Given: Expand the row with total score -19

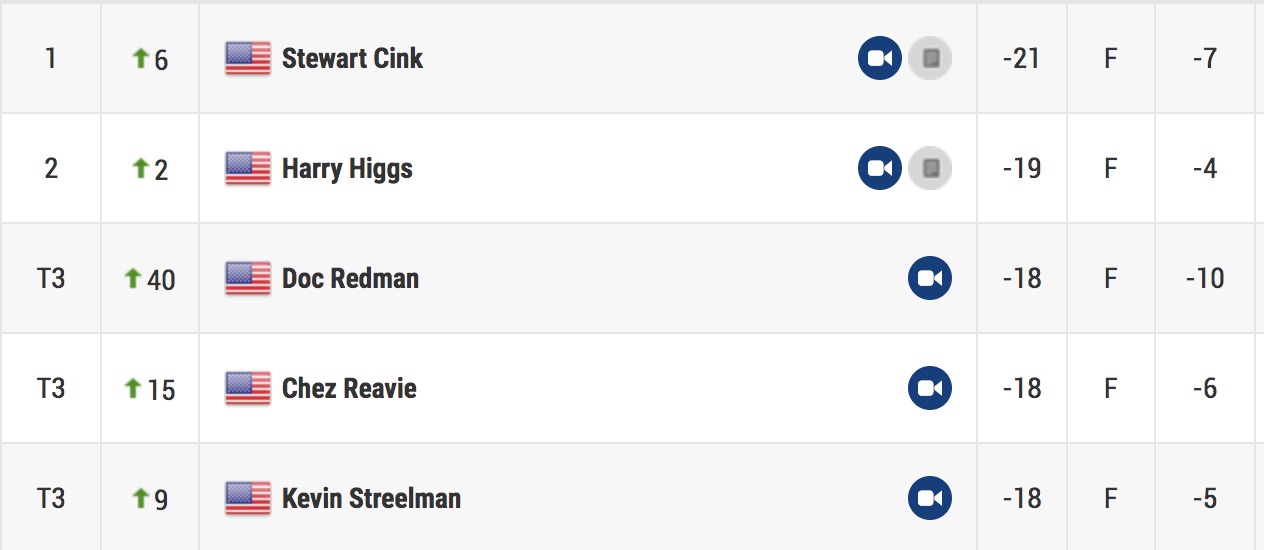Looking at the screenshot, I should point(632,168).
